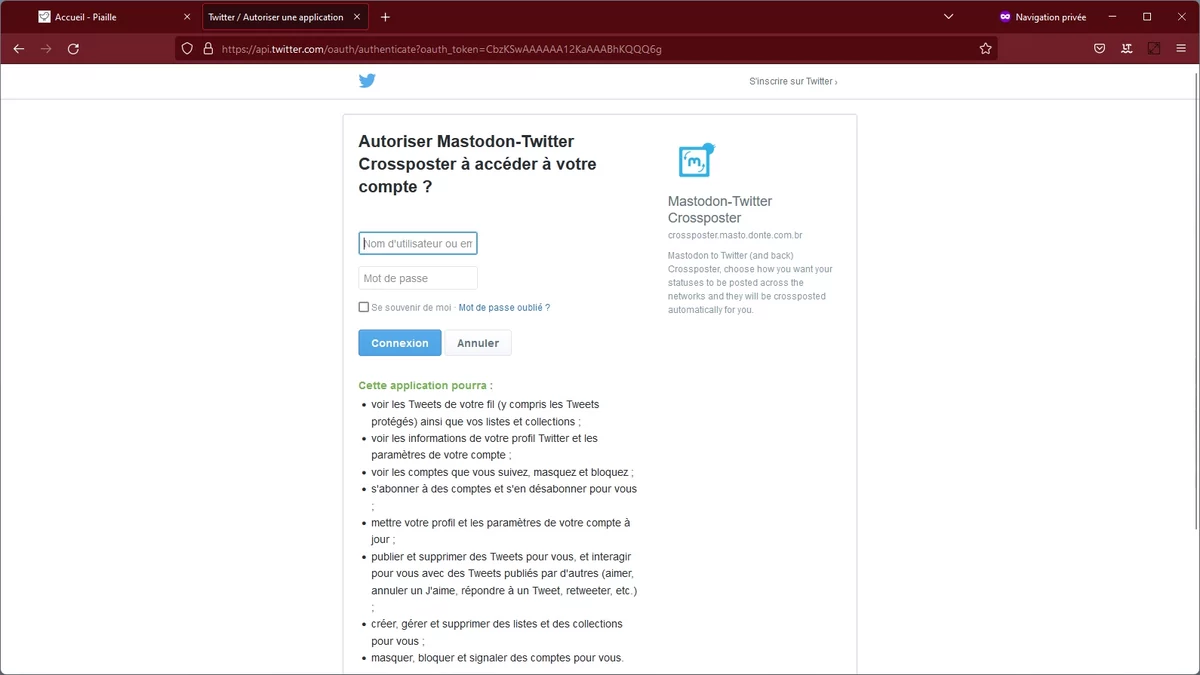Click the Twitter bird logo
This screenshot has width=1200, height=675.
pyautogui.click(x=367, y=81)
